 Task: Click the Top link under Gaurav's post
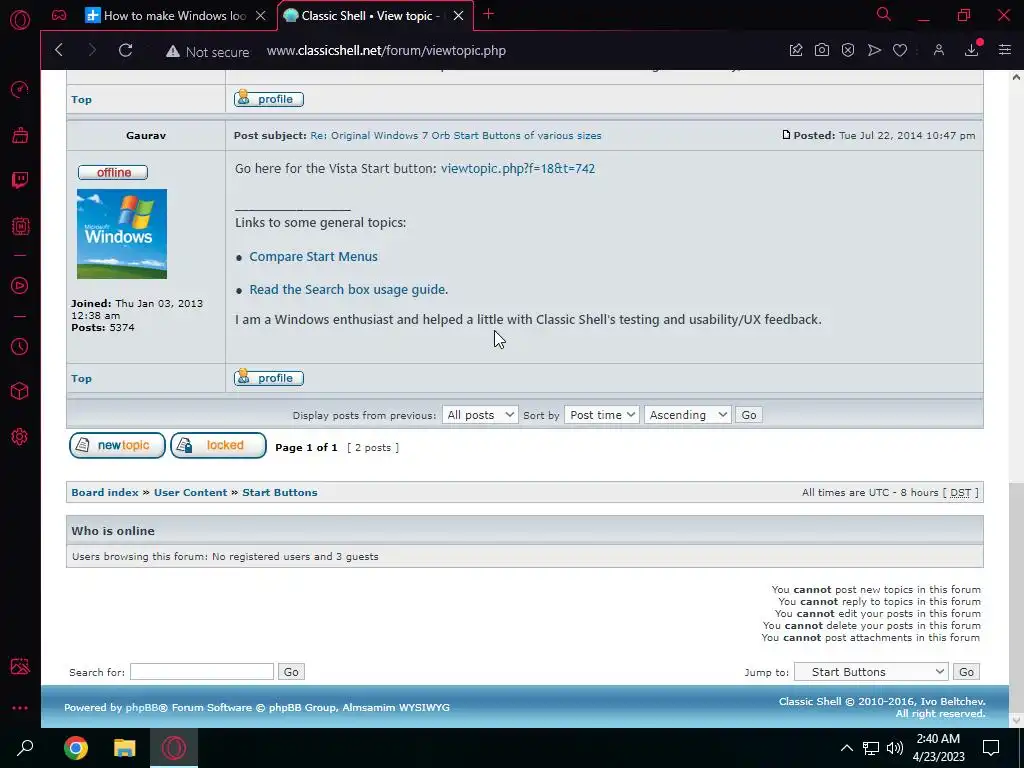(x=82, y=379)
